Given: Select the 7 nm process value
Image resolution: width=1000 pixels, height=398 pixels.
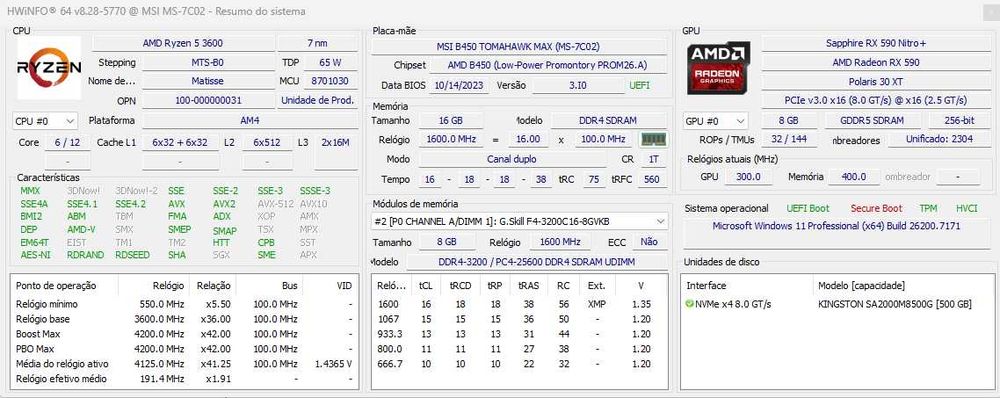Looking at the screenshot, I should (x=317, y=43).
